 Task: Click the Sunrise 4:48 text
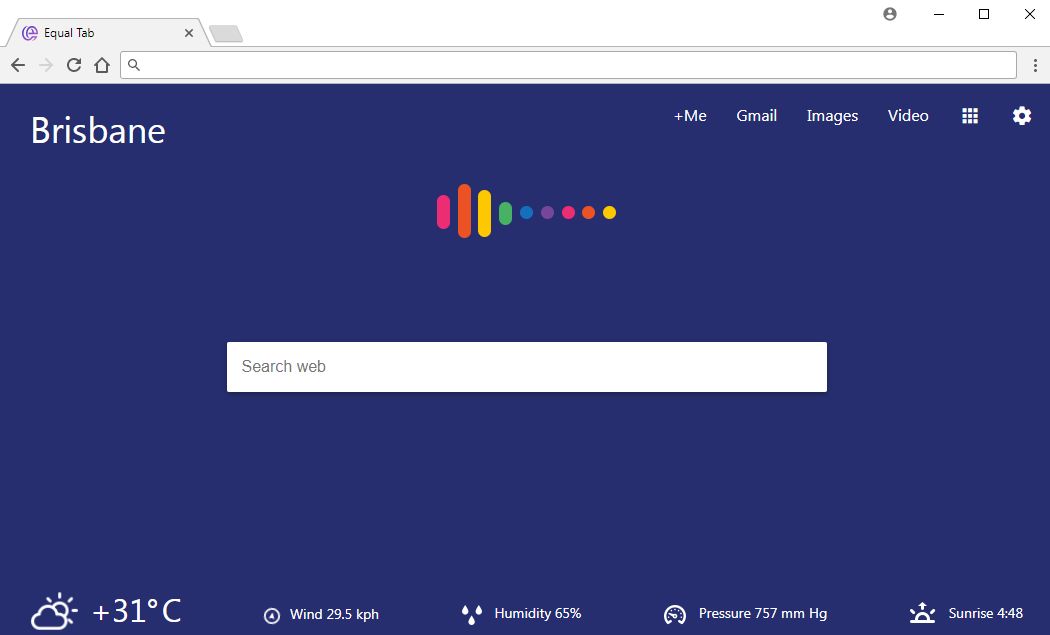point(986,614)
